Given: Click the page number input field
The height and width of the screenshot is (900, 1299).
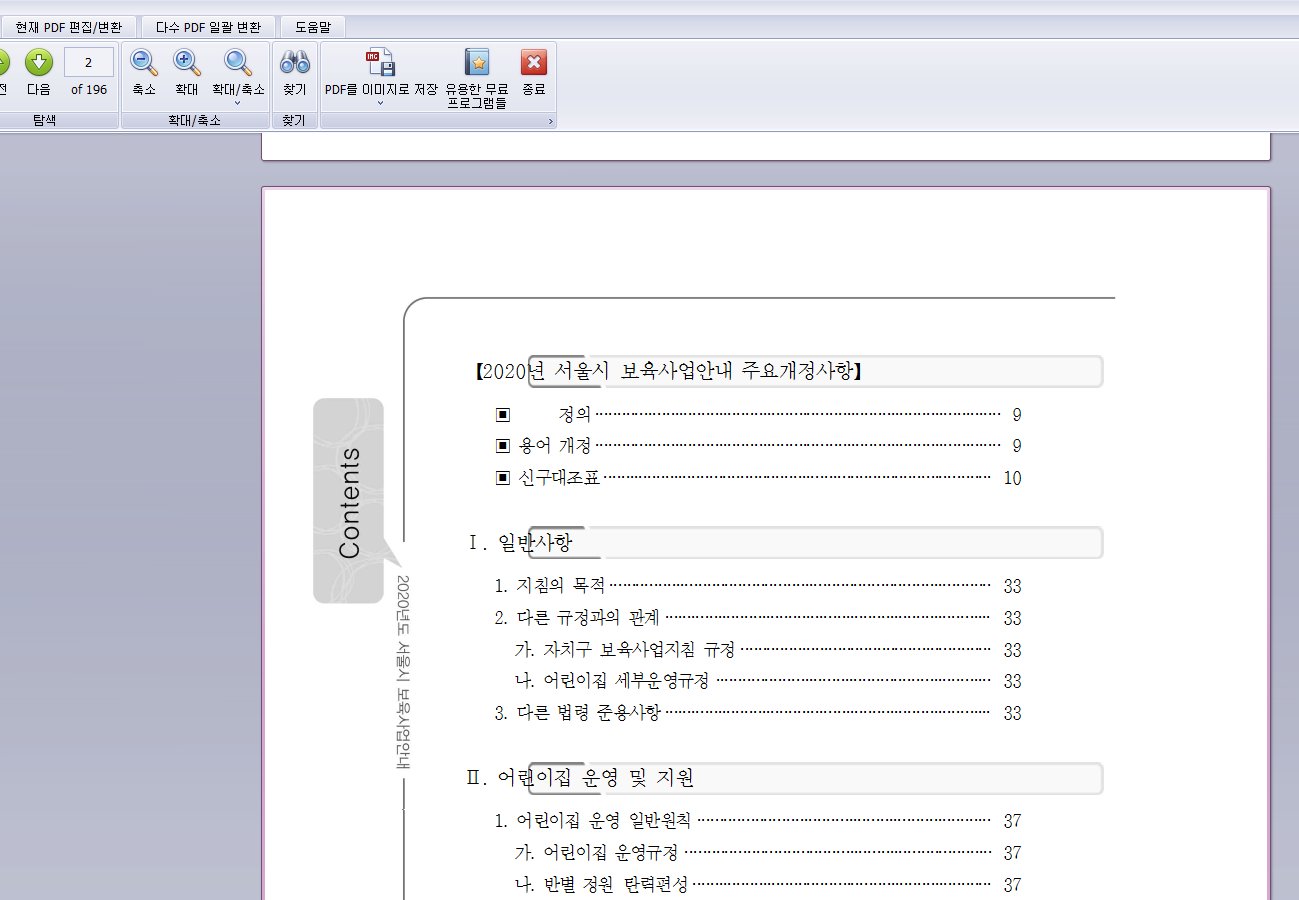Looking at the screenshot, I should click(89, 62).
